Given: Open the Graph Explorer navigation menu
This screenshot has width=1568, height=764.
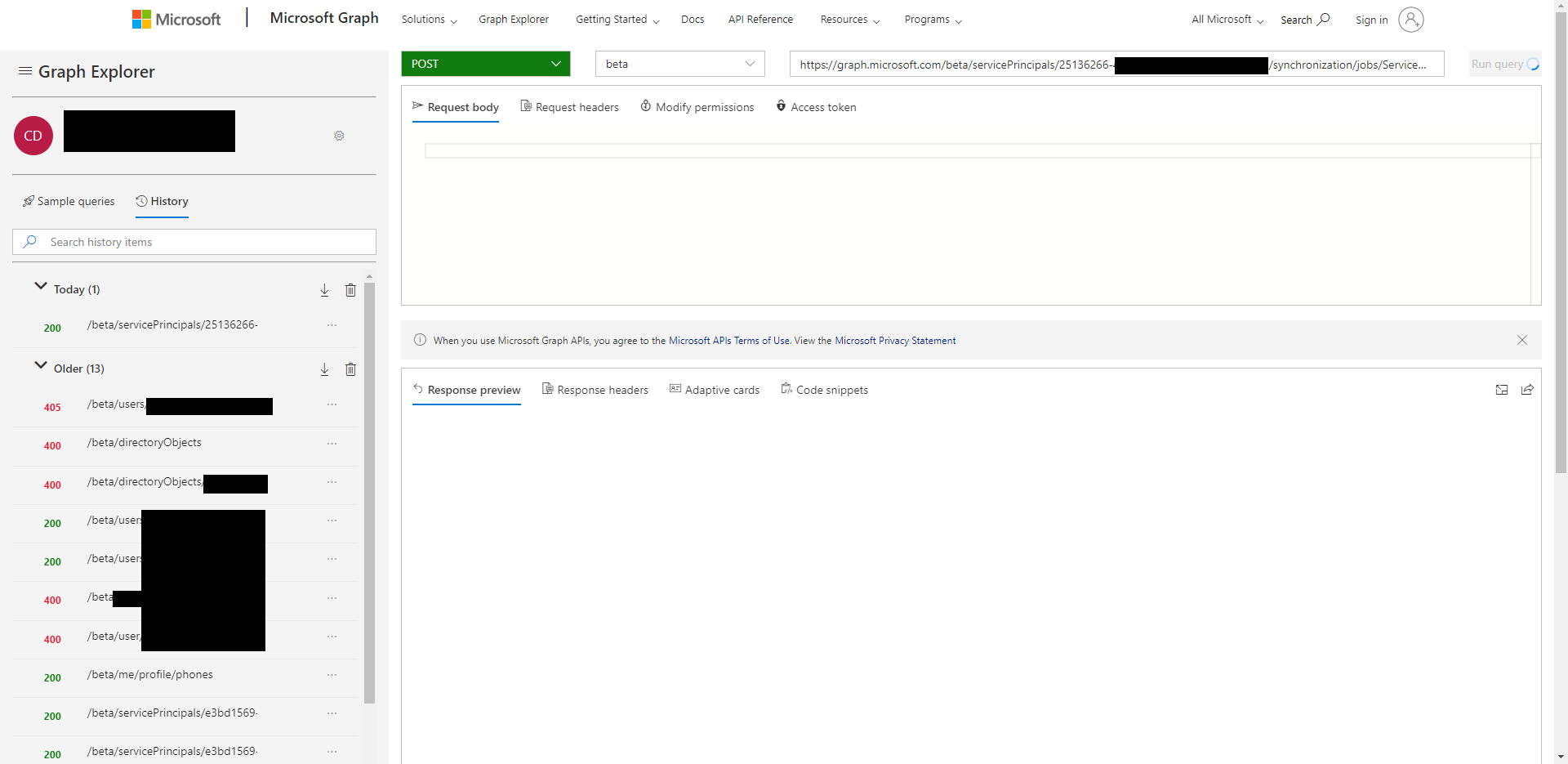Looking at the screenshot, I should (x=24, y=71).
